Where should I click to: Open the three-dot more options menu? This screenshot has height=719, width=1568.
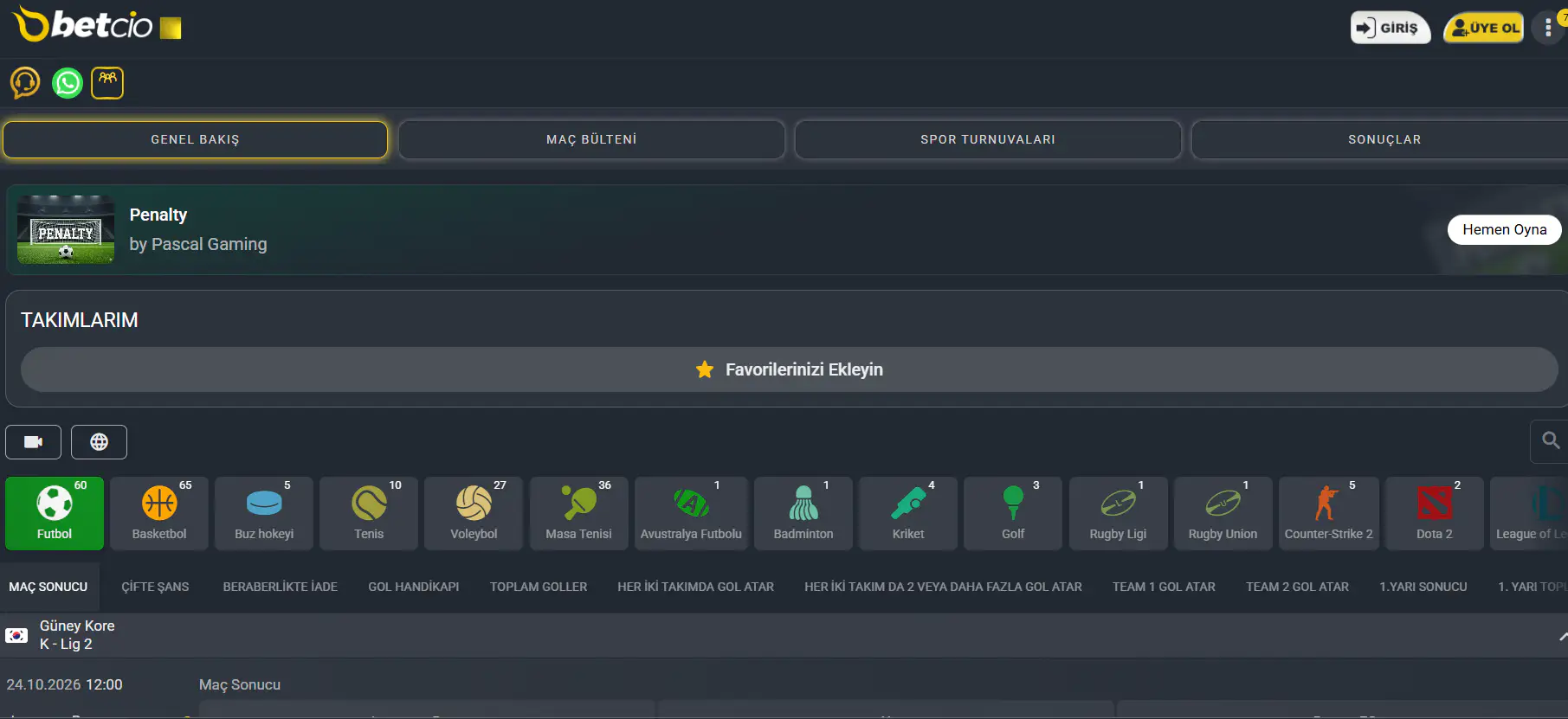pos(1548,28)
